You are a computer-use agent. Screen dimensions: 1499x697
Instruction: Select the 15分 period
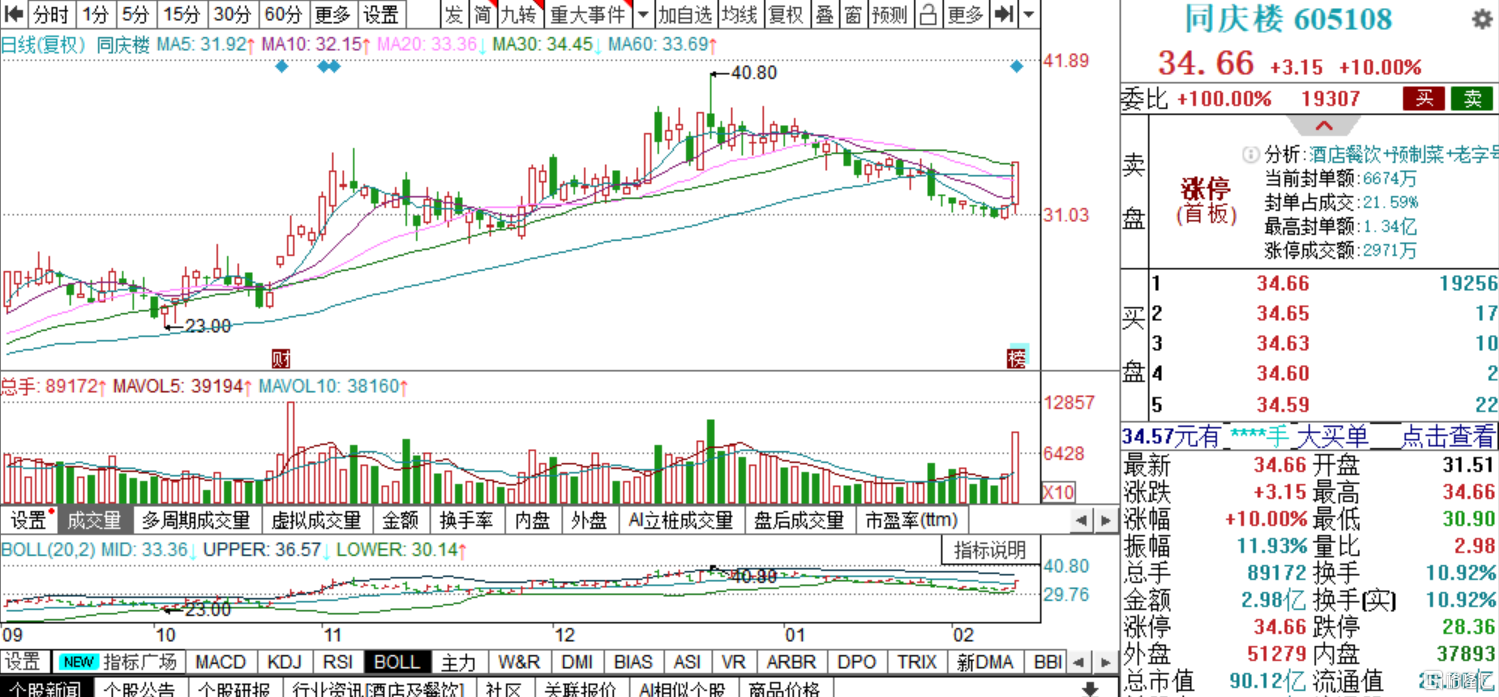pyautogui.click(x=182, y=14)
